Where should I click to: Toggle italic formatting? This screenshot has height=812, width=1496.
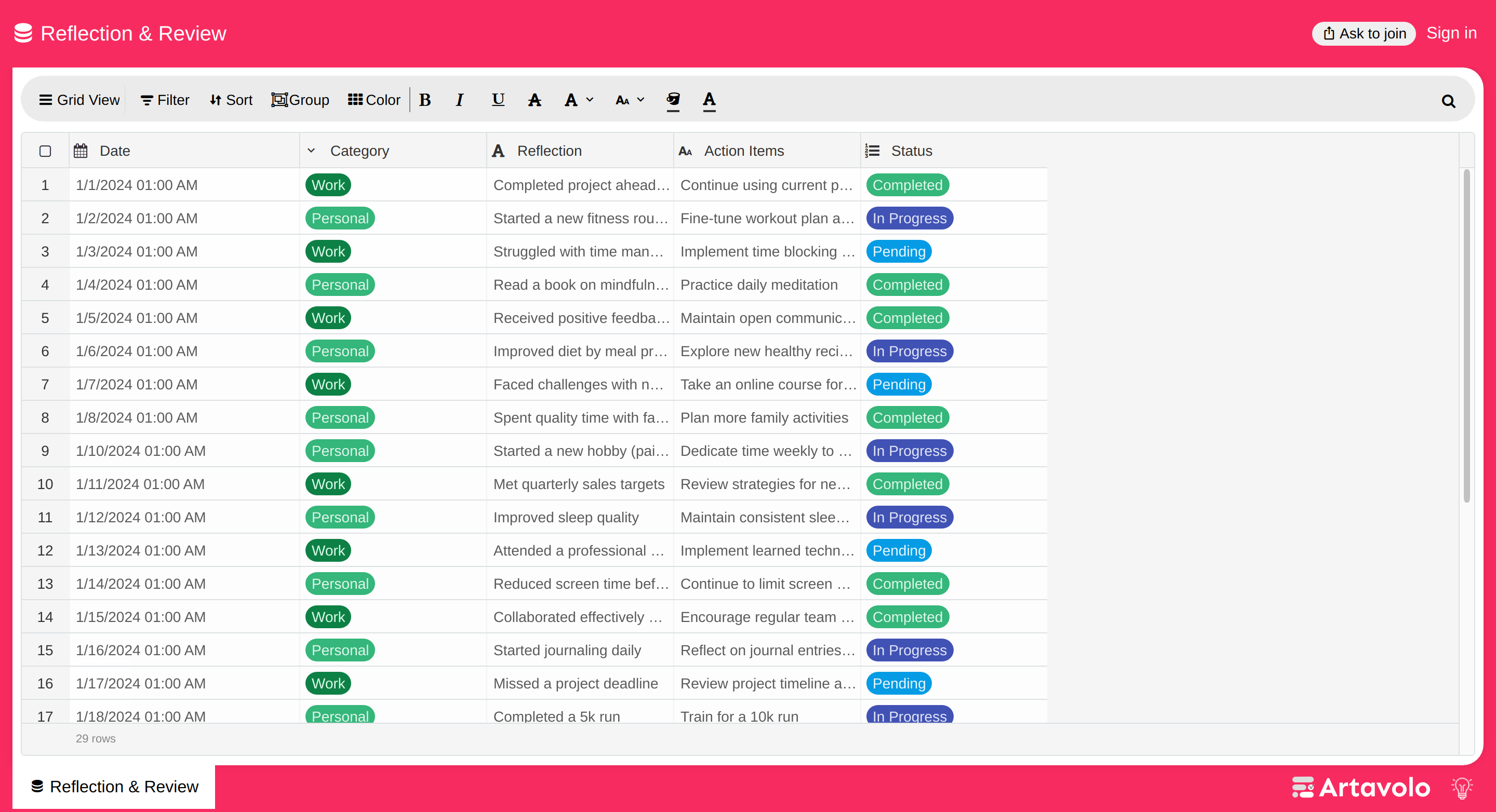point(459,100)
